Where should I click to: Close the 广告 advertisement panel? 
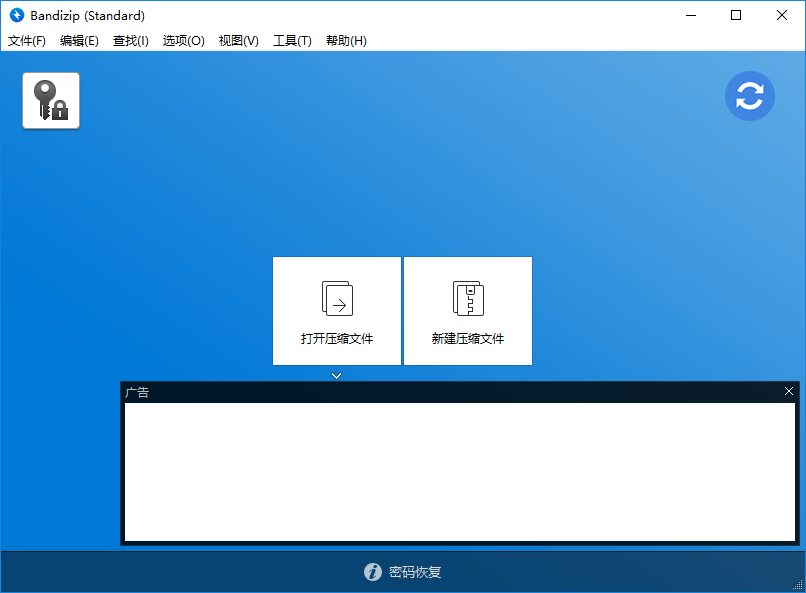(x=789, y=391)
